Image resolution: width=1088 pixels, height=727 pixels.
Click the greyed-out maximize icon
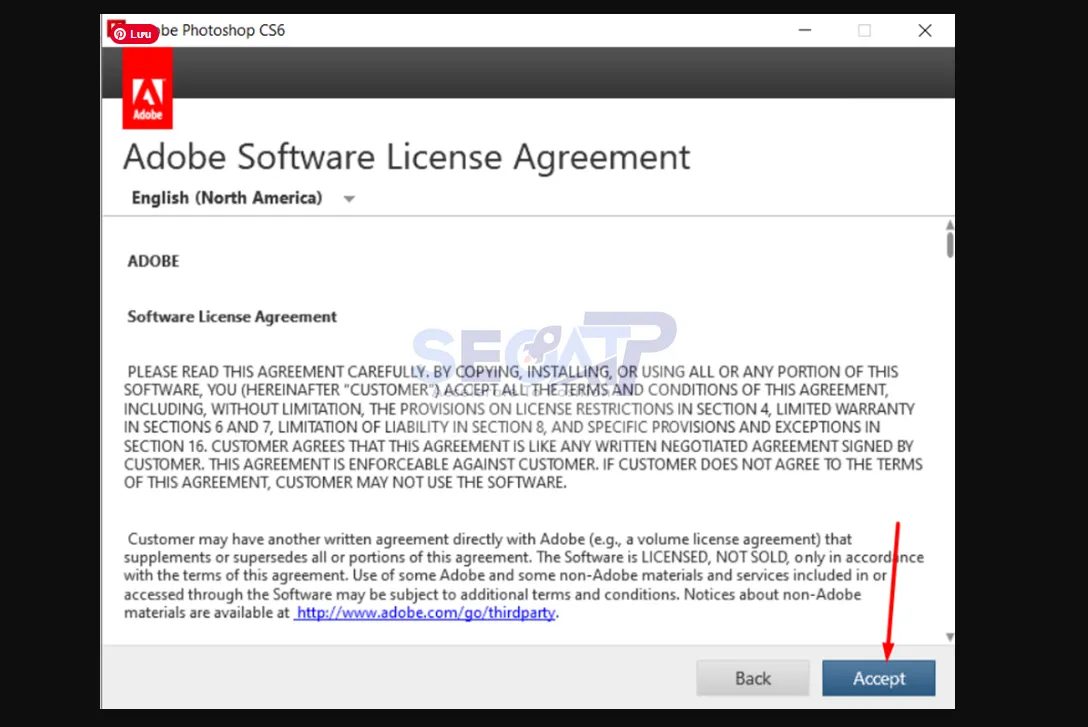pyautogui.click(x=864, y=31)
